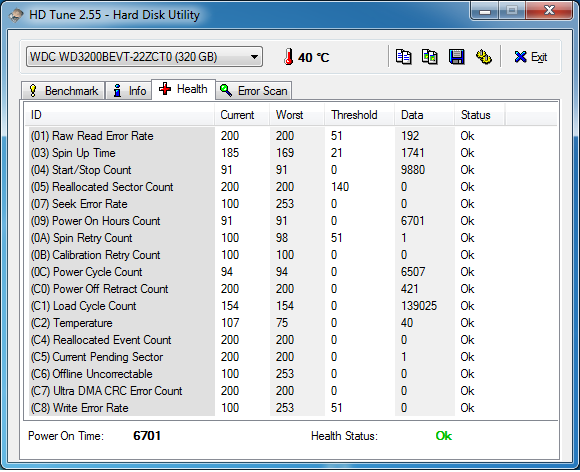Click the copy screenshot icon

(430, 57)
